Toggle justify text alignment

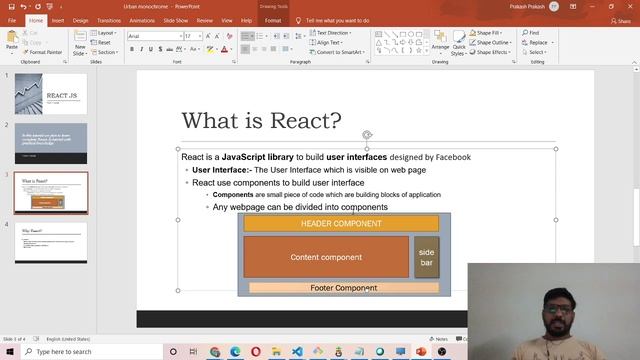[273, 49]
